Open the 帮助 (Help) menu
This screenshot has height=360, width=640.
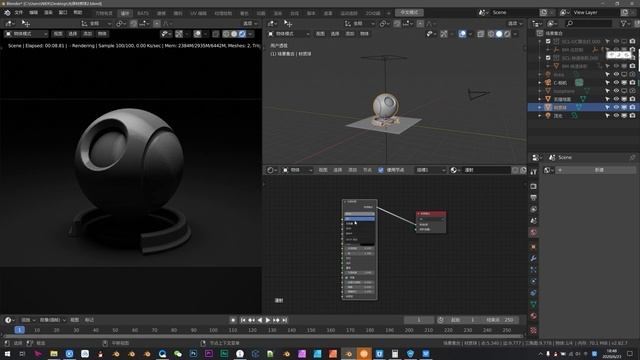coord(78,13)
